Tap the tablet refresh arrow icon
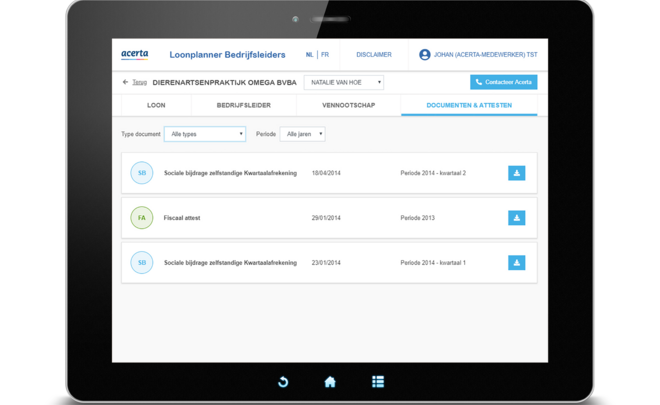 coord(283,382)
